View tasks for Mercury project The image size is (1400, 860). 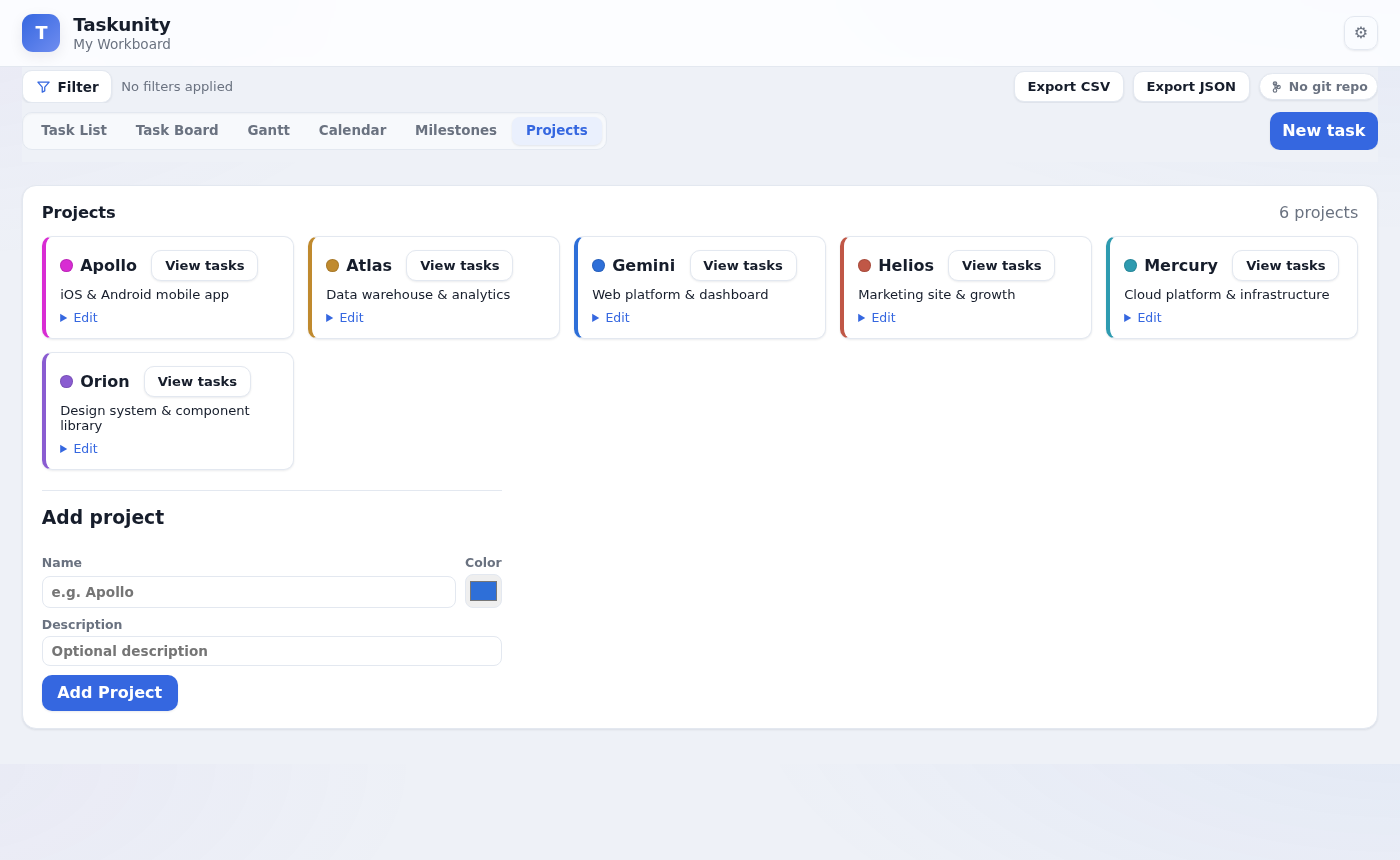point(1286,266)
